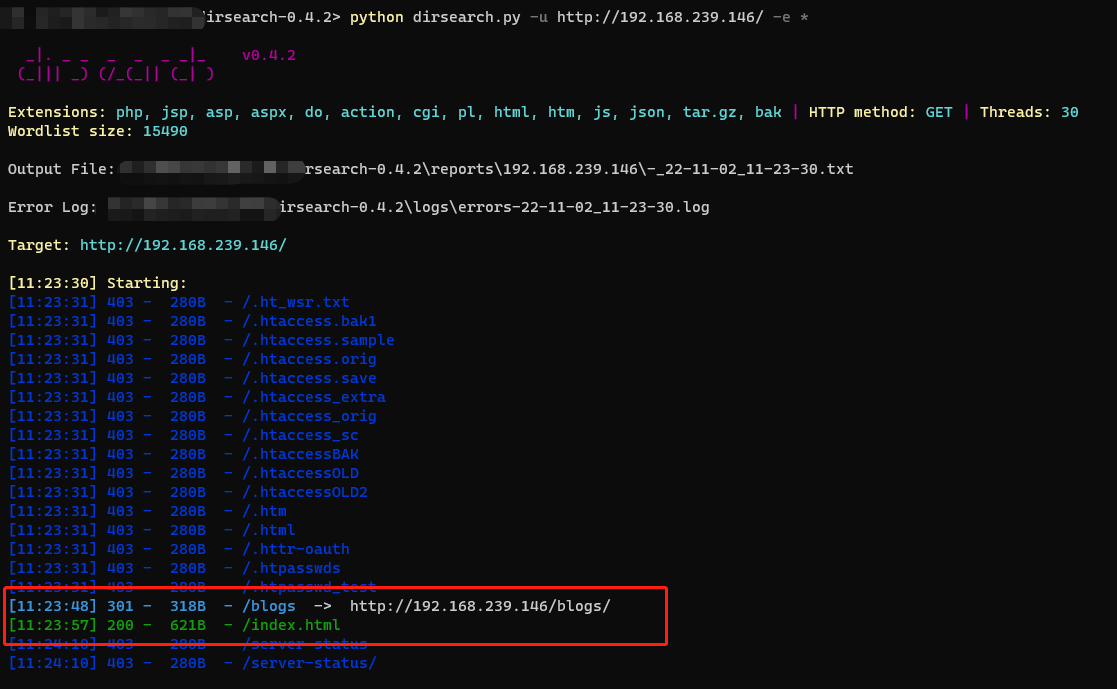Click the Wordlist size value 15490
Viewport: 1117px width, 689px height.
point(165,131)
